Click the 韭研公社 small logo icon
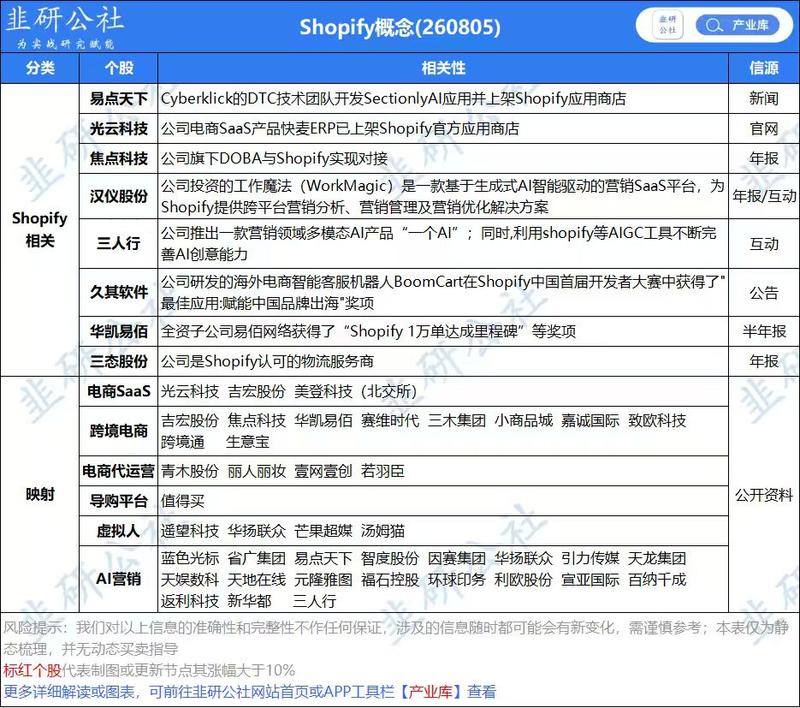This screenshot has height=708, width=800. point(668,25)
